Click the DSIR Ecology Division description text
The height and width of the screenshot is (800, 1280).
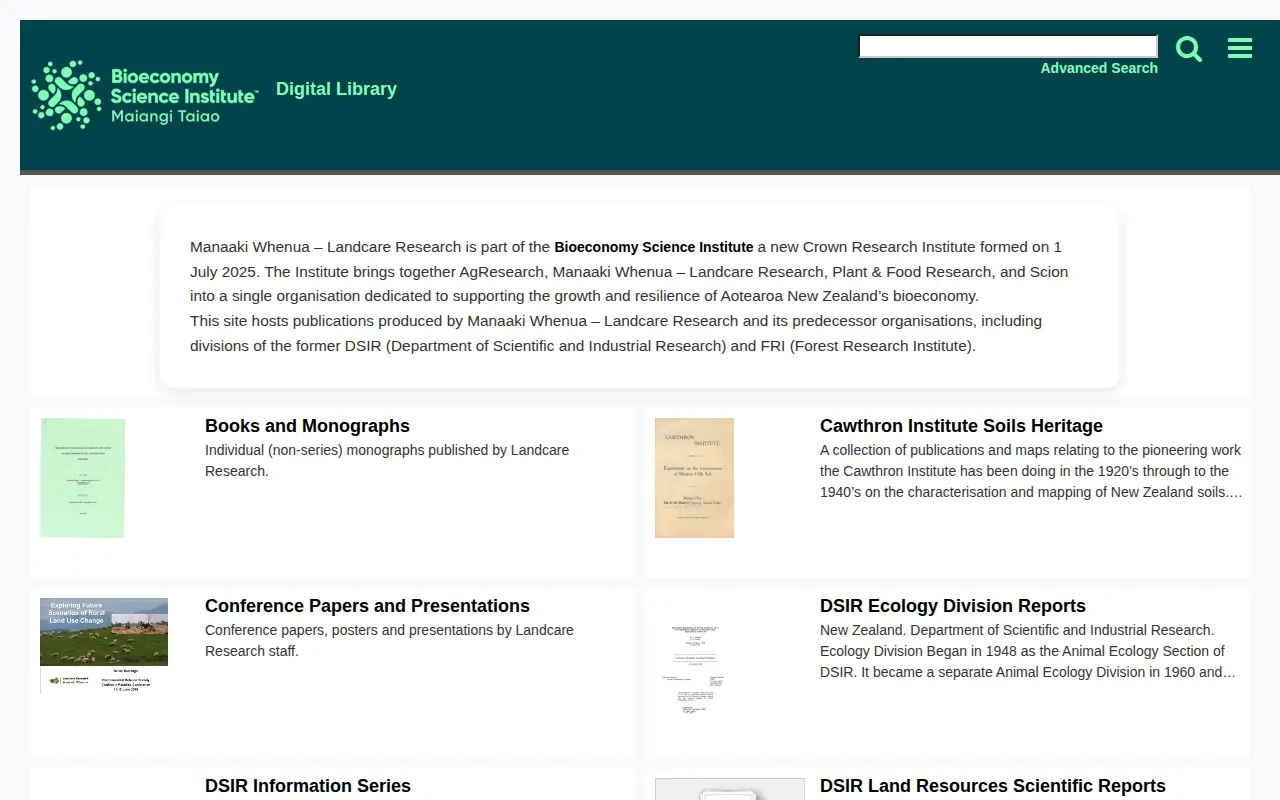pyautogui.click(x=1028, y=651)
